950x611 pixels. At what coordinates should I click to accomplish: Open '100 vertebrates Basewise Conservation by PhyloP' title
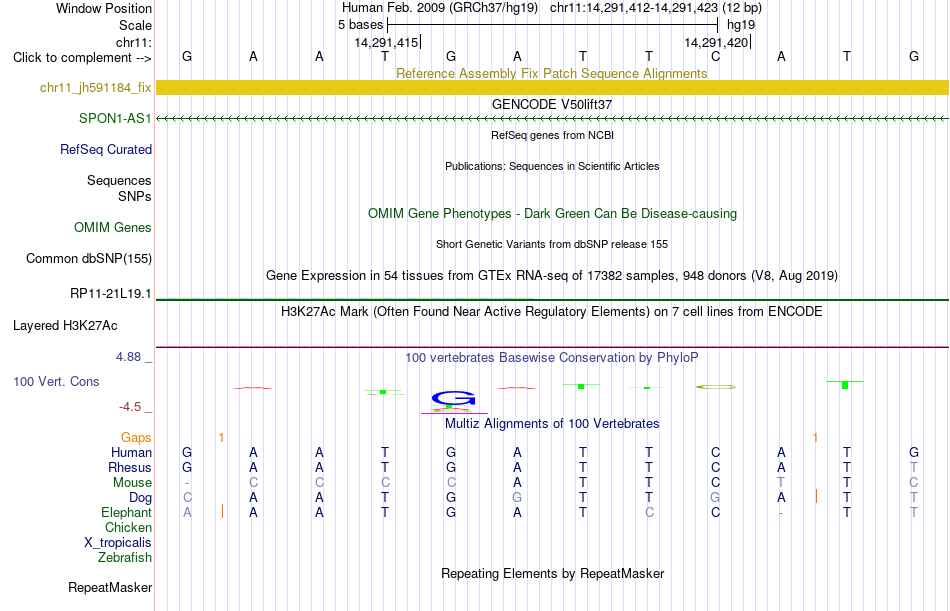552,358
